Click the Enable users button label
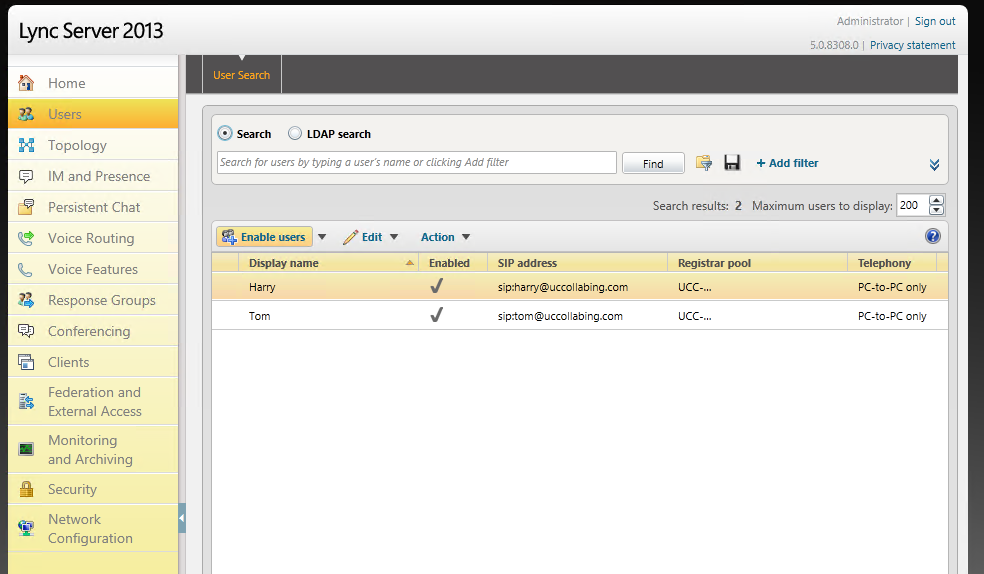 click(x=273, y=237)
